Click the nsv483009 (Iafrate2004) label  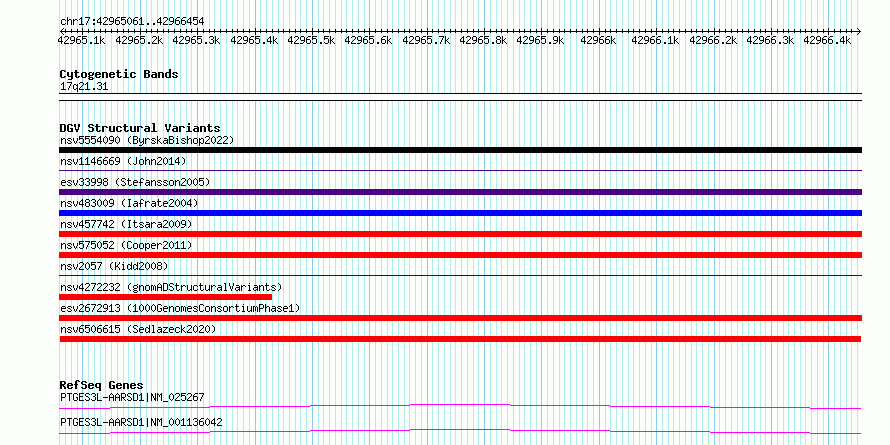tap(129, 203)
